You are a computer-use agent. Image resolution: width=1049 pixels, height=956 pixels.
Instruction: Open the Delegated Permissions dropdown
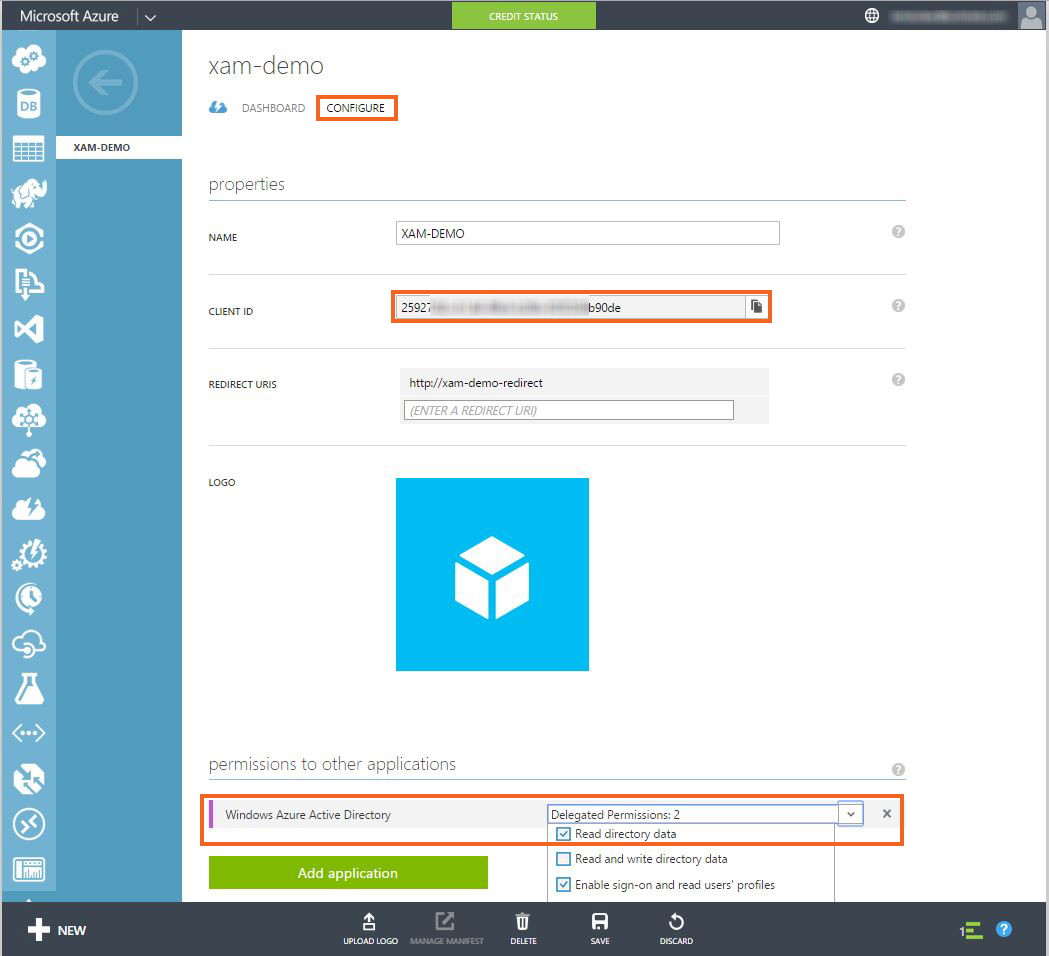[x=850, y=813]
